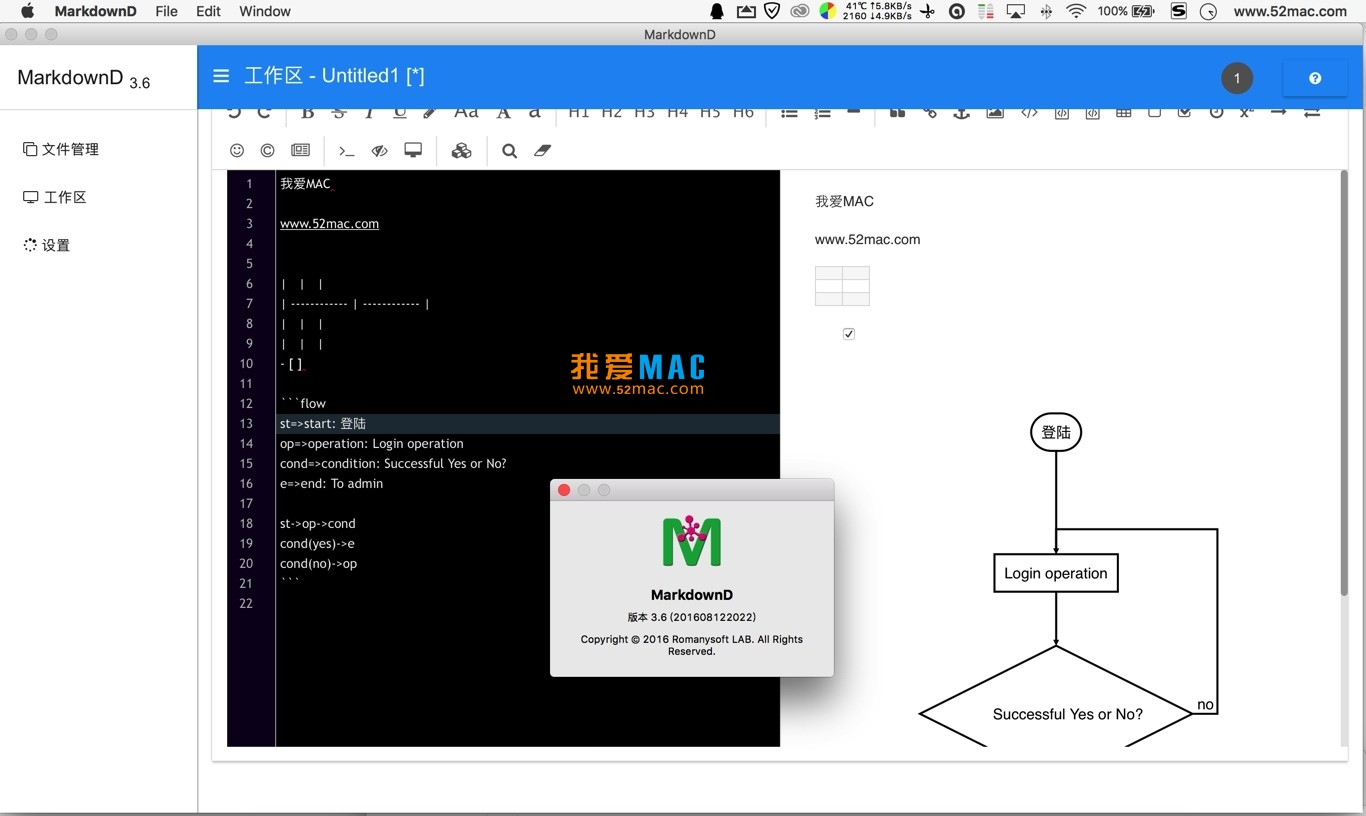The image size is (1366, 816).
Task: Click the uppercase A icon
Action: point(504,112)
